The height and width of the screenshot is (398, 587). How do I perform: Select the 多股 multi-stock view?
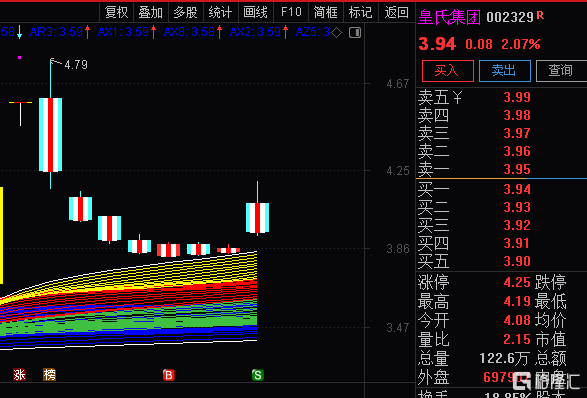pyautogui.click(x=186, y=12)
